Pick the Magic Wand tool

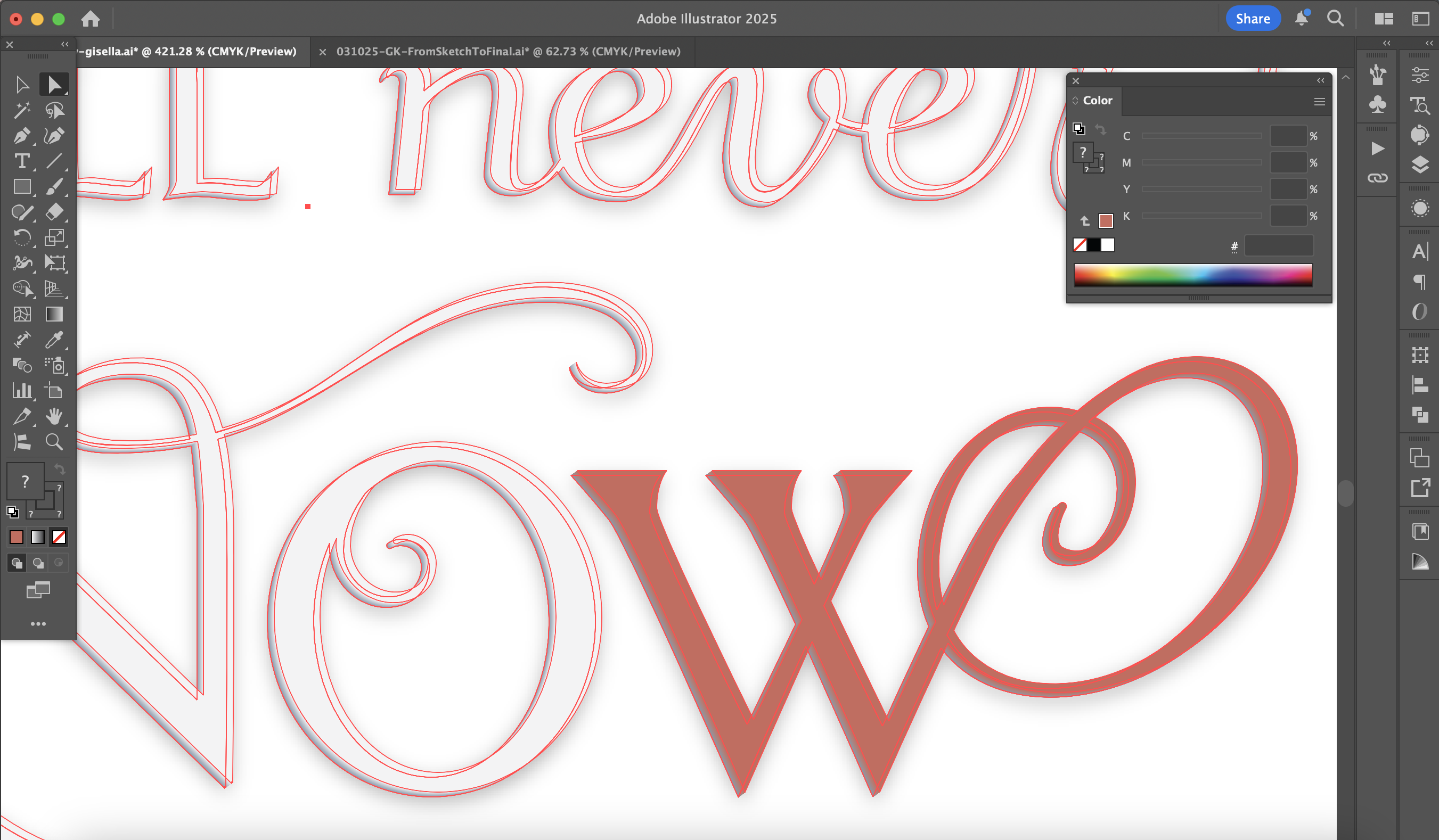click(22, 110)
